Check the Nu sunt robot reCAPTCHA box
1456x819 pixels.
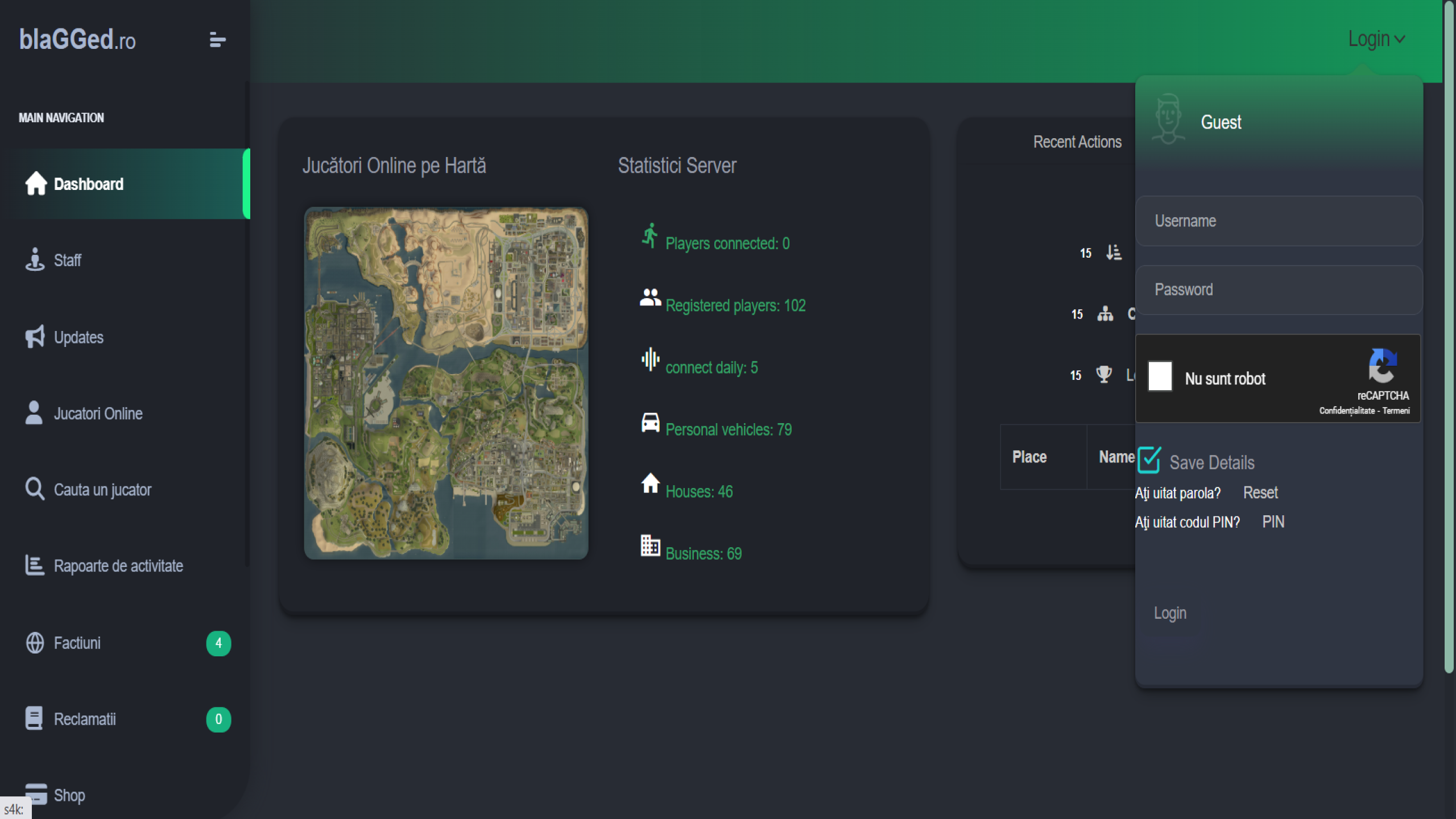coord(1160,376)
